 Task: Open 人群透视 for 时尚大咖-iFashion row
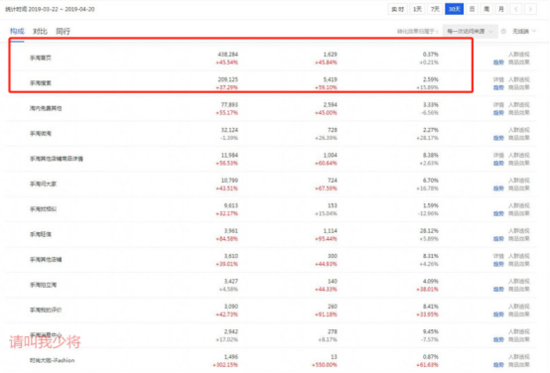coord(519,357)
